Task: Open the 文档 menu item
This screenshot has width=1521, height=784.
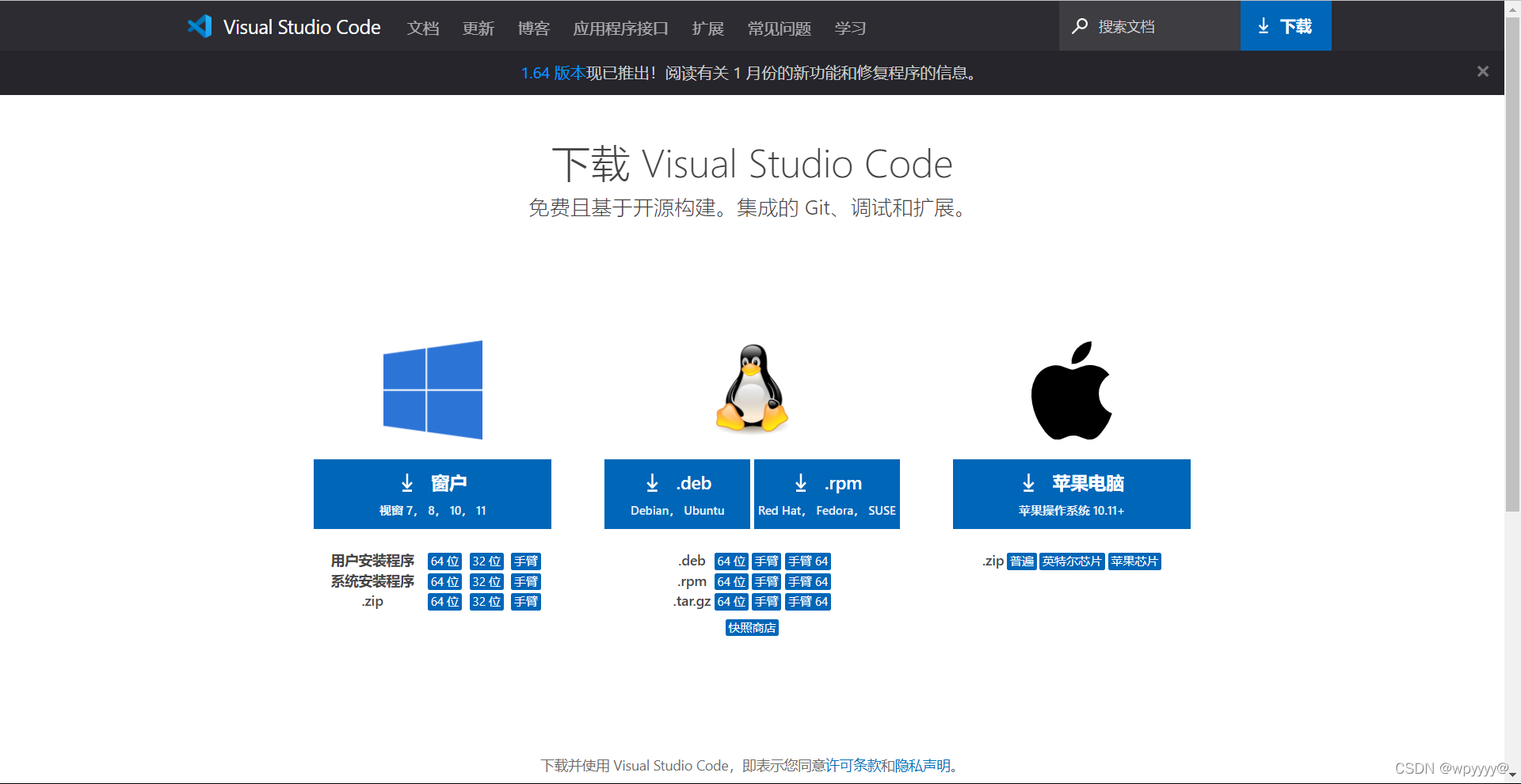Action: [x=423, y=28]
